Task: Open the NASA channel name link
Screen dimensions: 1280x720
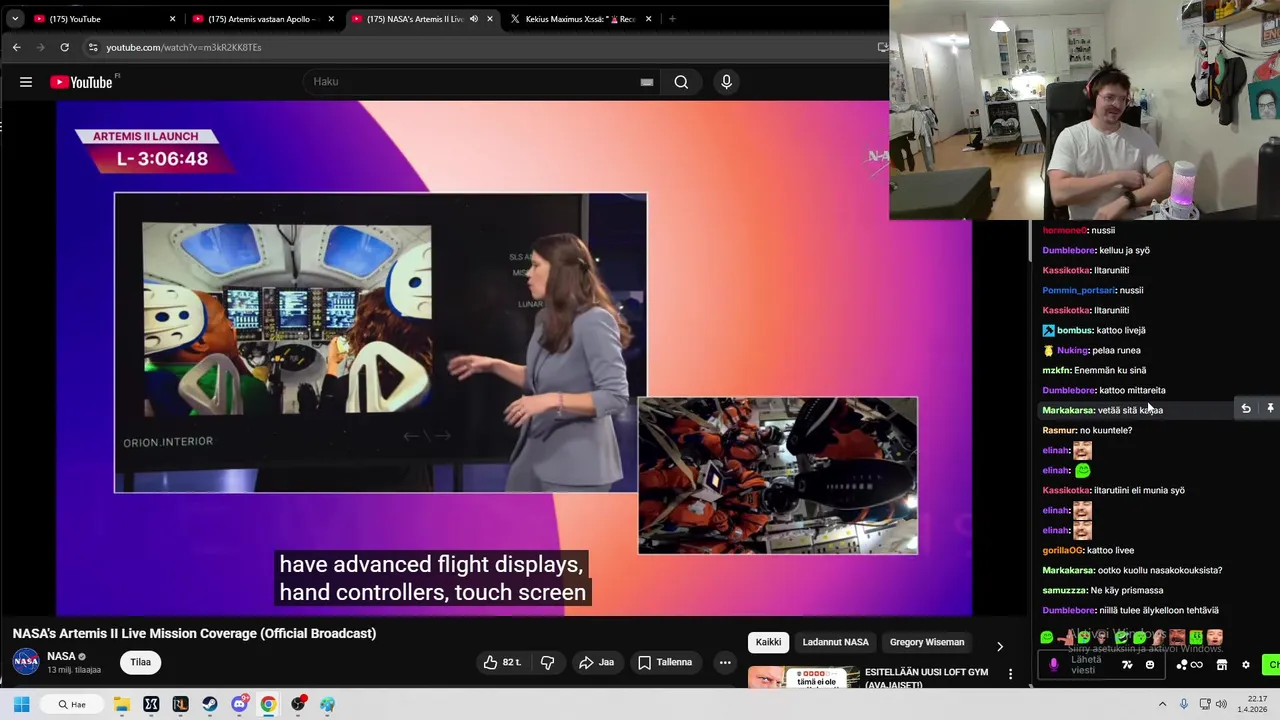Action: click(61, 656)
